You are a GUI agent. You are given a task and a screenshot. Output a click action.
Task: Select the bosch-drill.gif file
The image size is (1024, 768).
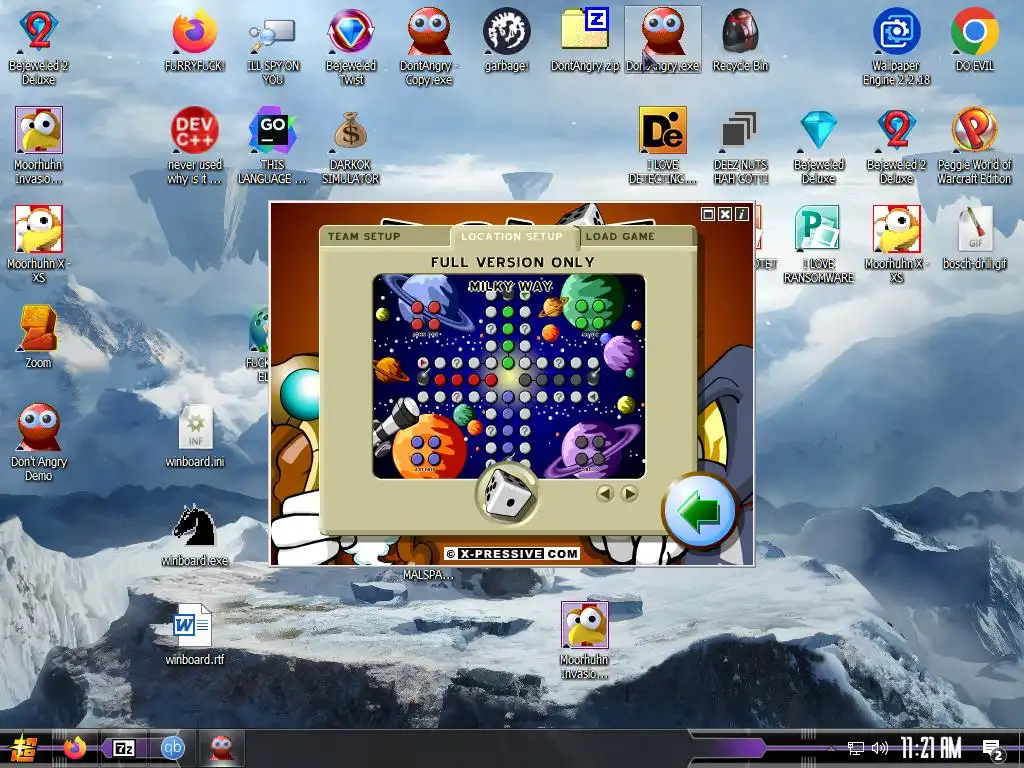coord(974,238)
